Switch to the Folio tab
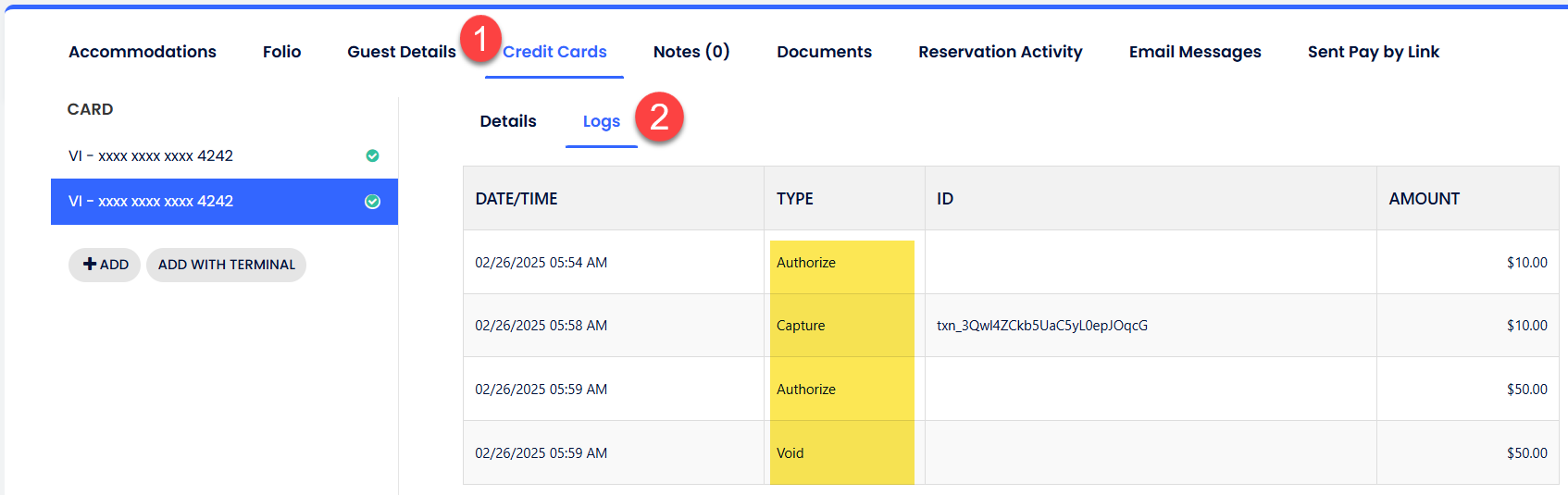 click(x=281, y=52)
